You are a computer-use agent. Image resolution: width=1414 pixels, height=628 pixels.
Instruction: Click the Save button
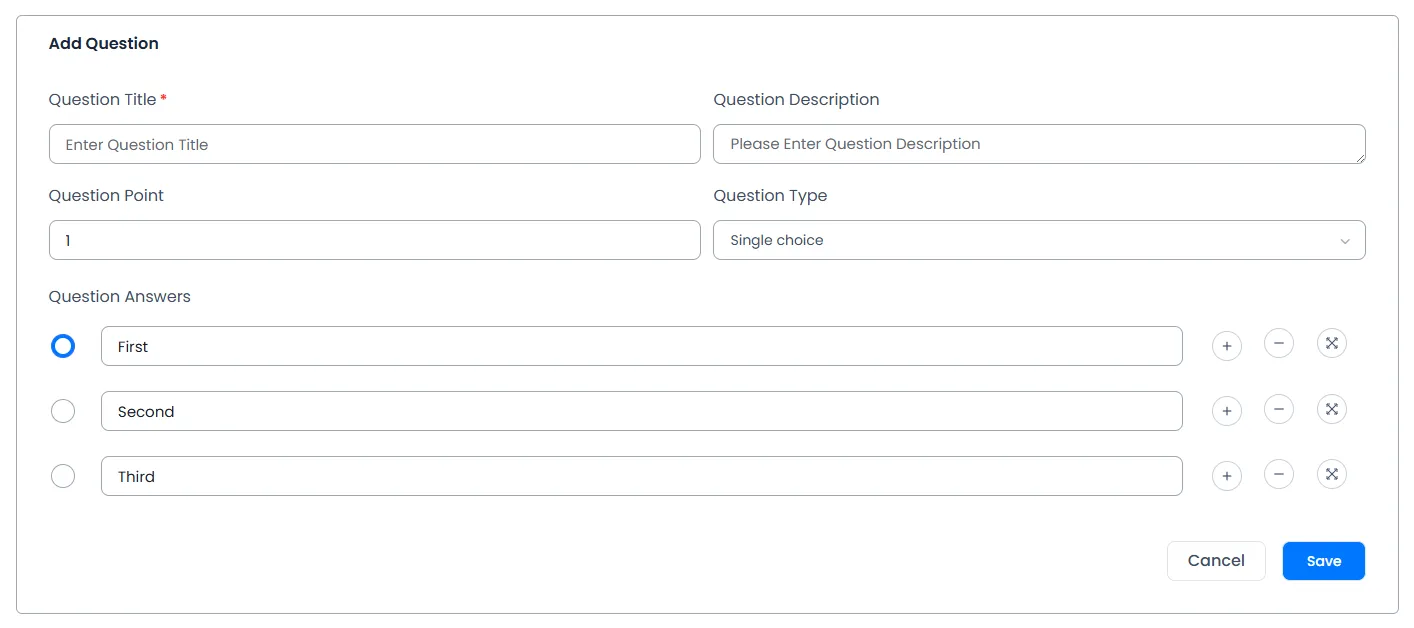click(x=1323, y=561)
